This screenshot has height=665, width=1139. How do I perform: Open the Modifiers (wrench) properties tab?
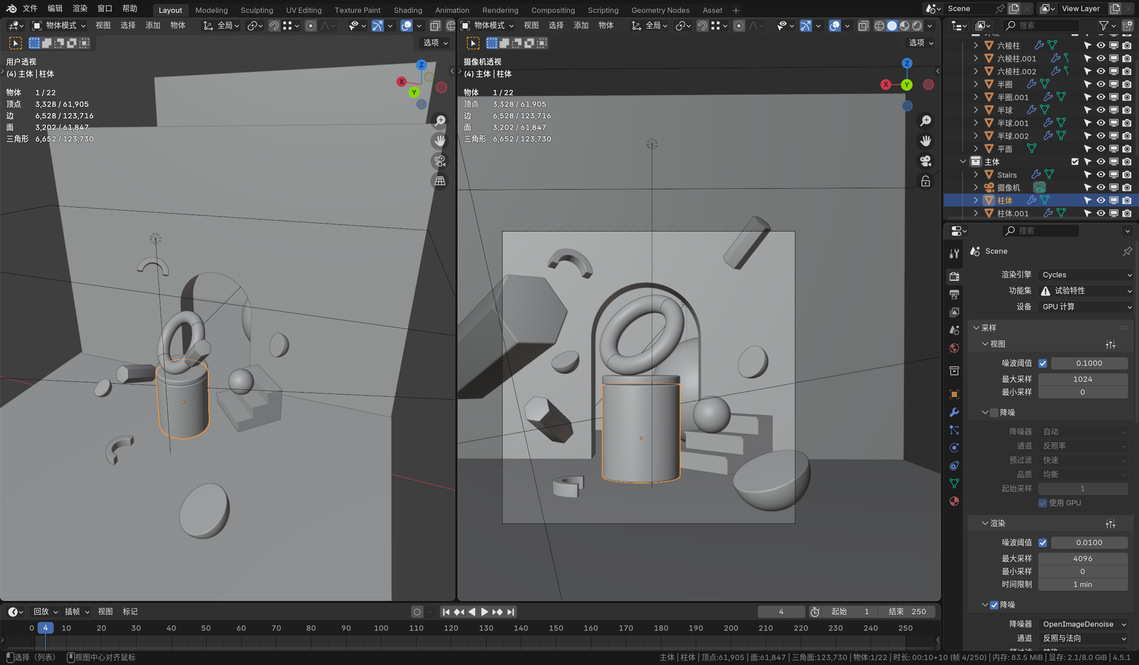954,411
